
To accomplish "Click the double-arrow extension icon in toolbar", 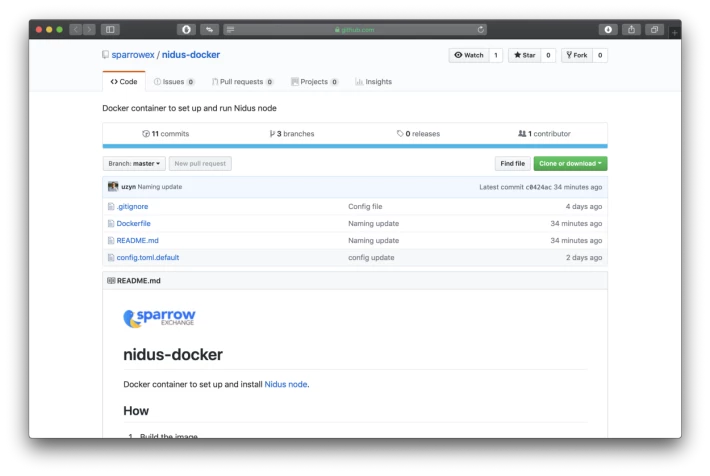I will (x=209, y=29).
